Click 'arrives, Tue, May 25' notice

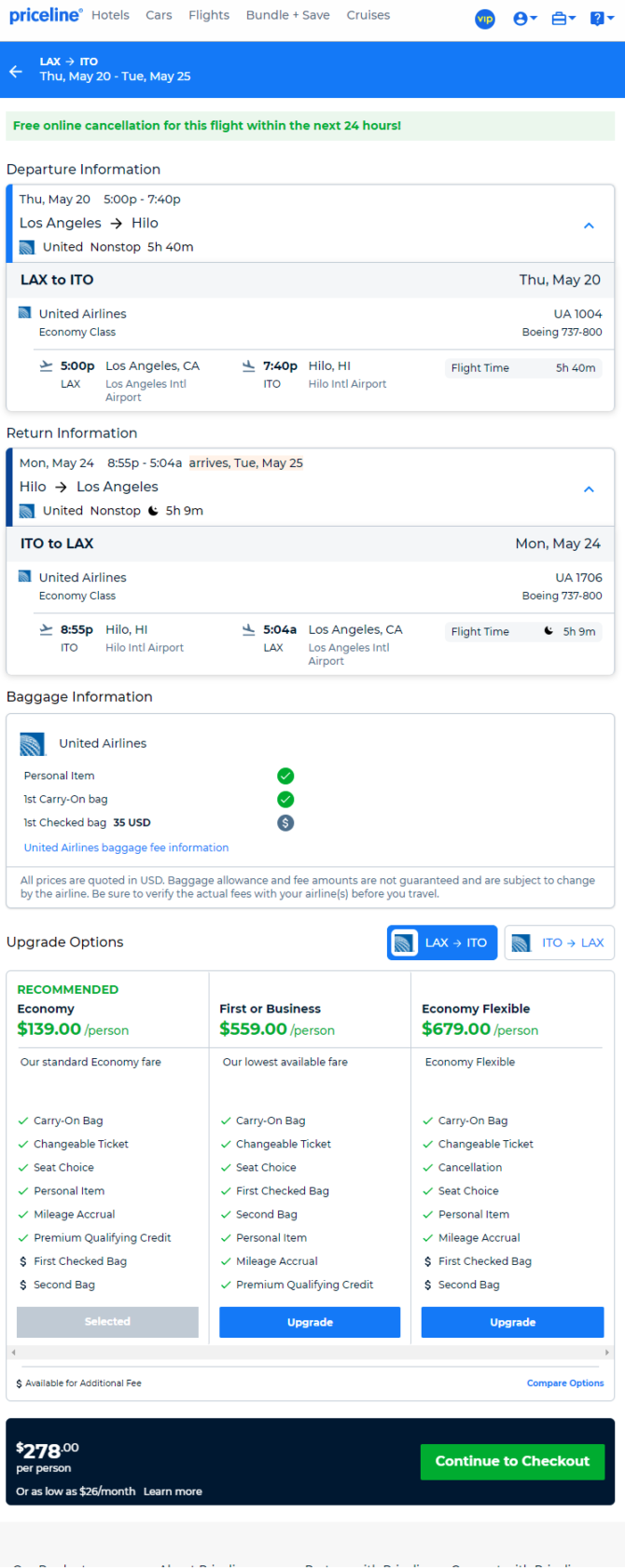click(x=246, y=462)
